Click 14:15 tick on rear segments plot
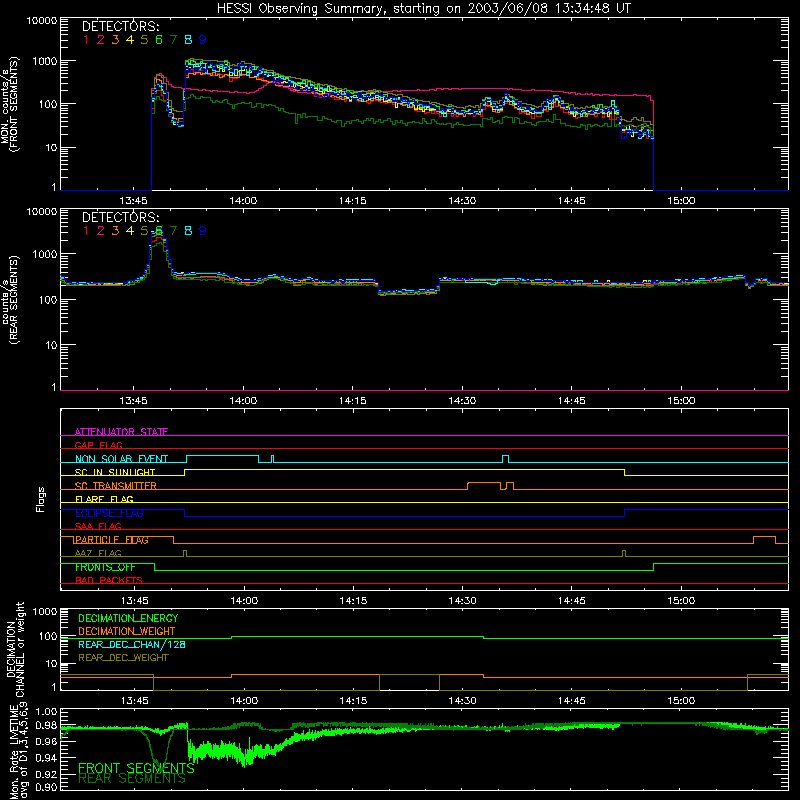 point(352,401)
